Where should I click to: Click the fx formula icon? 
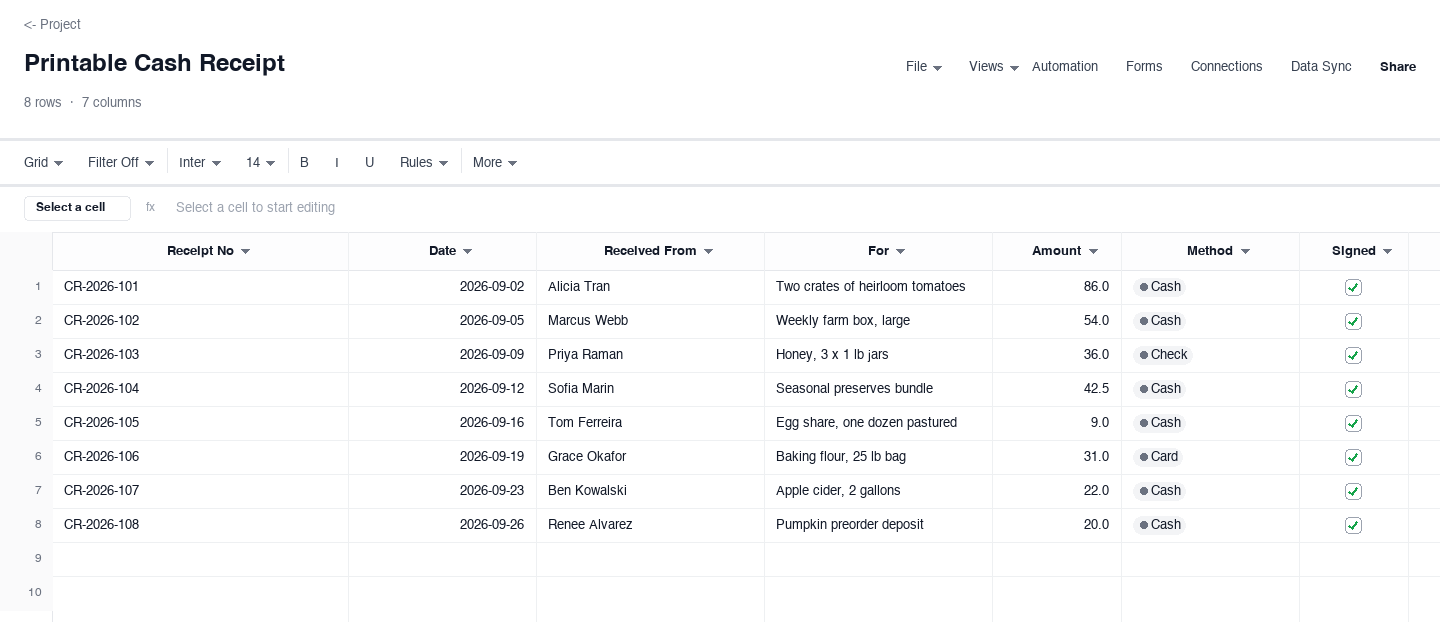tap(150, 207)
